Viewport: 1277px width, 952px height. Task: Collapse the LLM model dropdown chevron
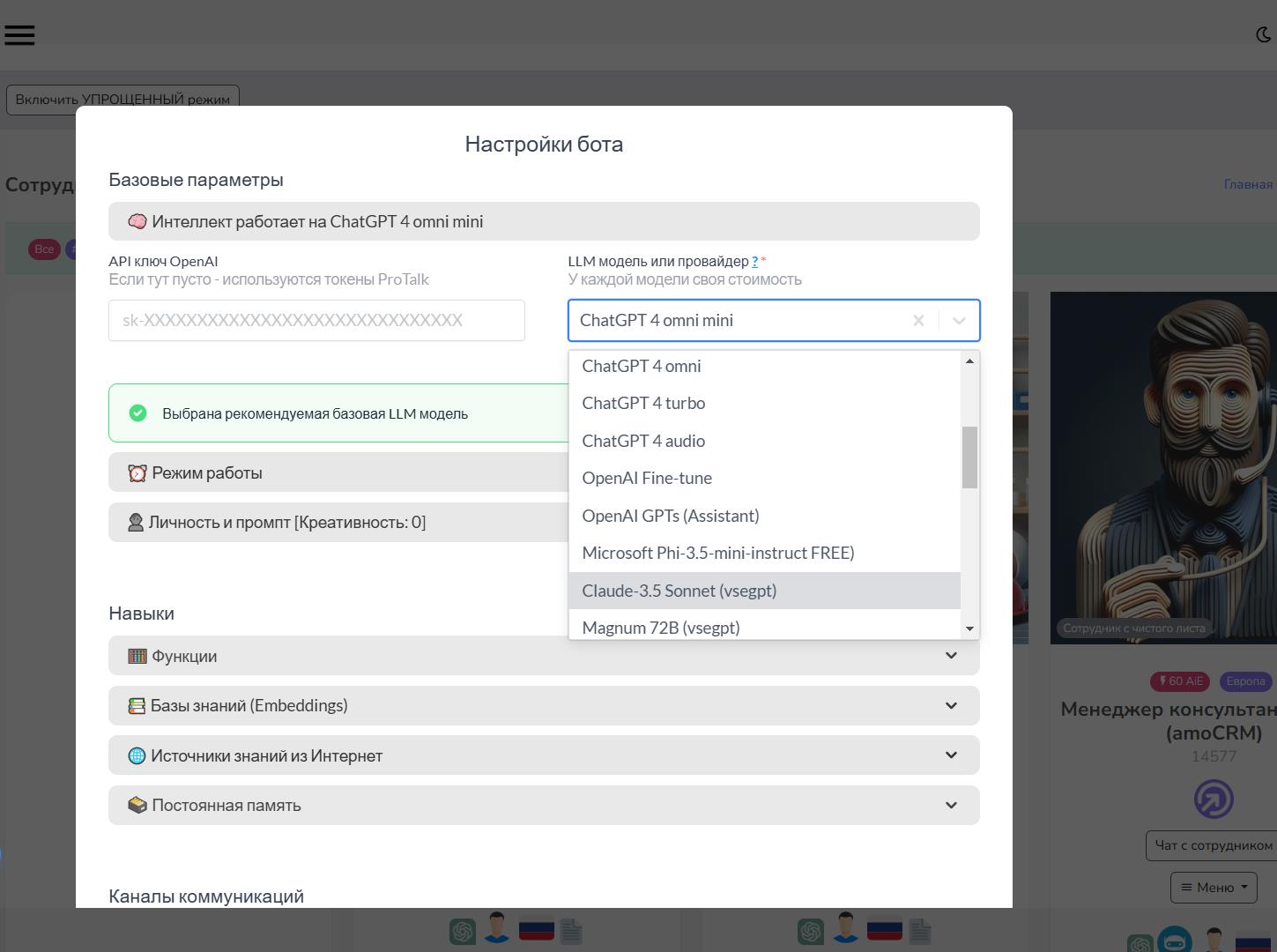tap(959, 321)
